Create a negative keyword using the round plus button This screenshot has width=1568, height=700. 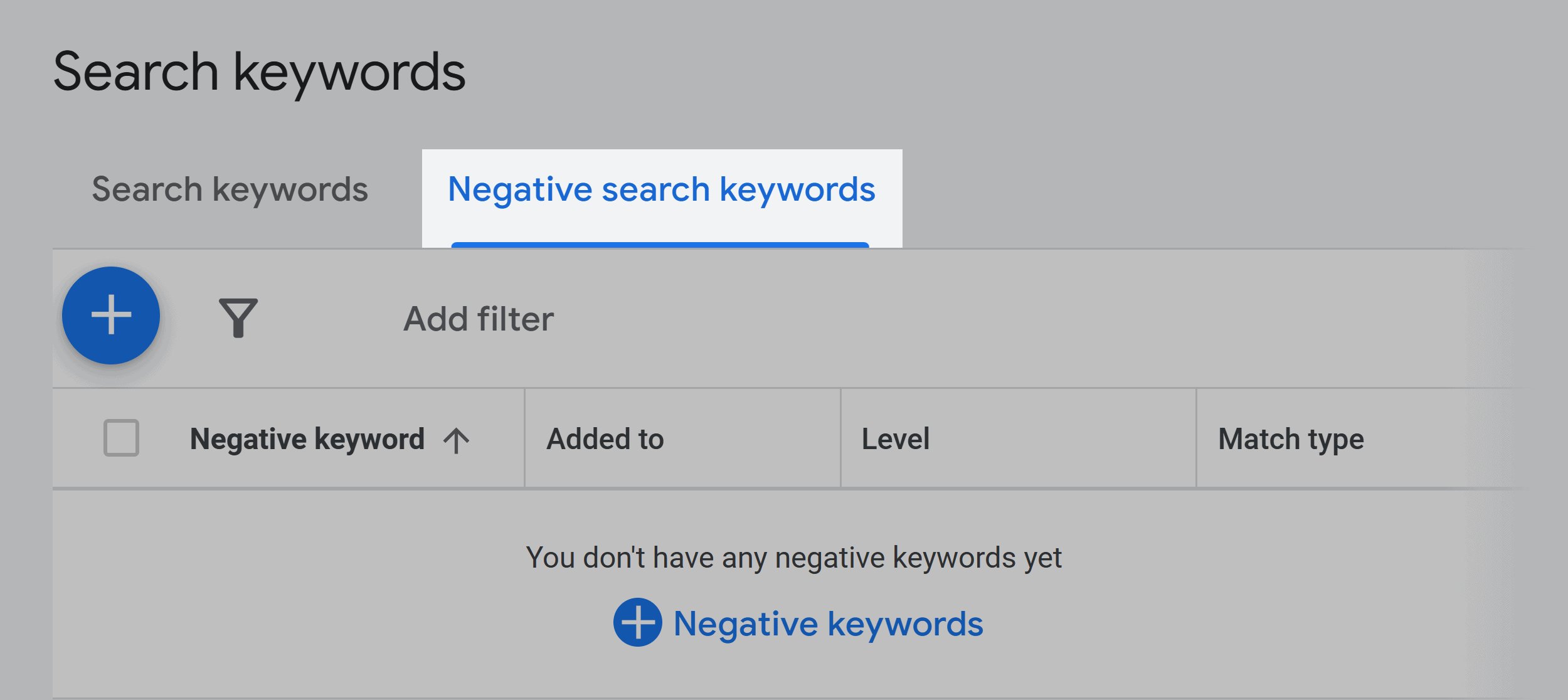110,316
